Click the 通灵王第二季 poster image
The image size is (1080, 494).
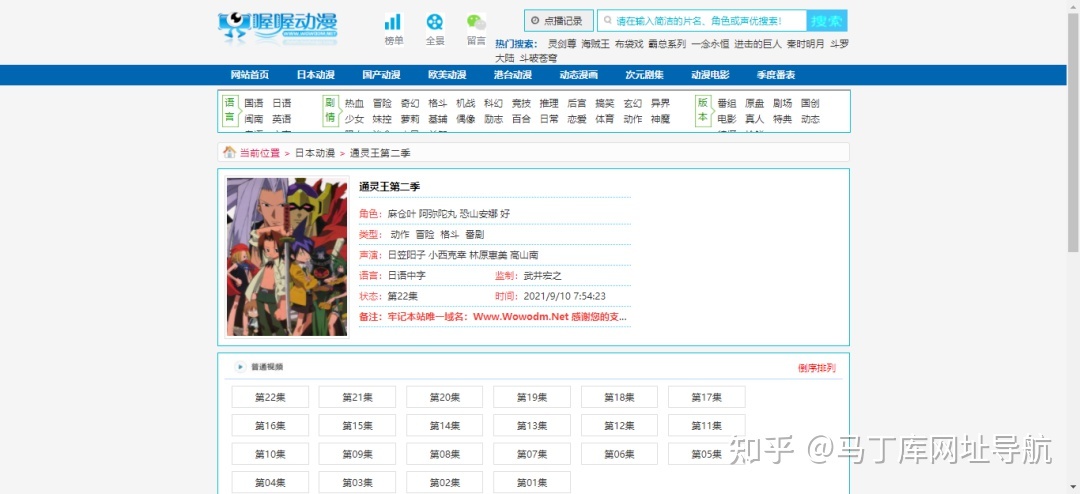pos(287,257)
